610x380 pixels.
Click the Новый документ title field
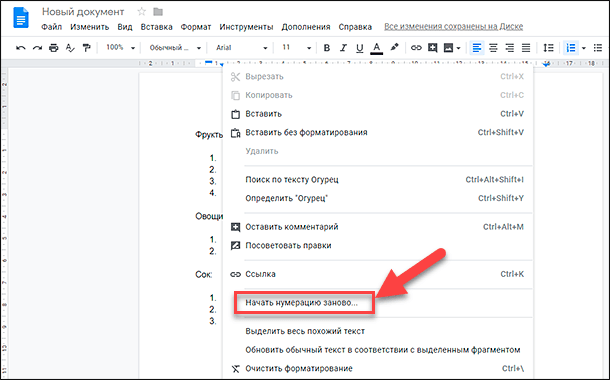pos(83,12)
